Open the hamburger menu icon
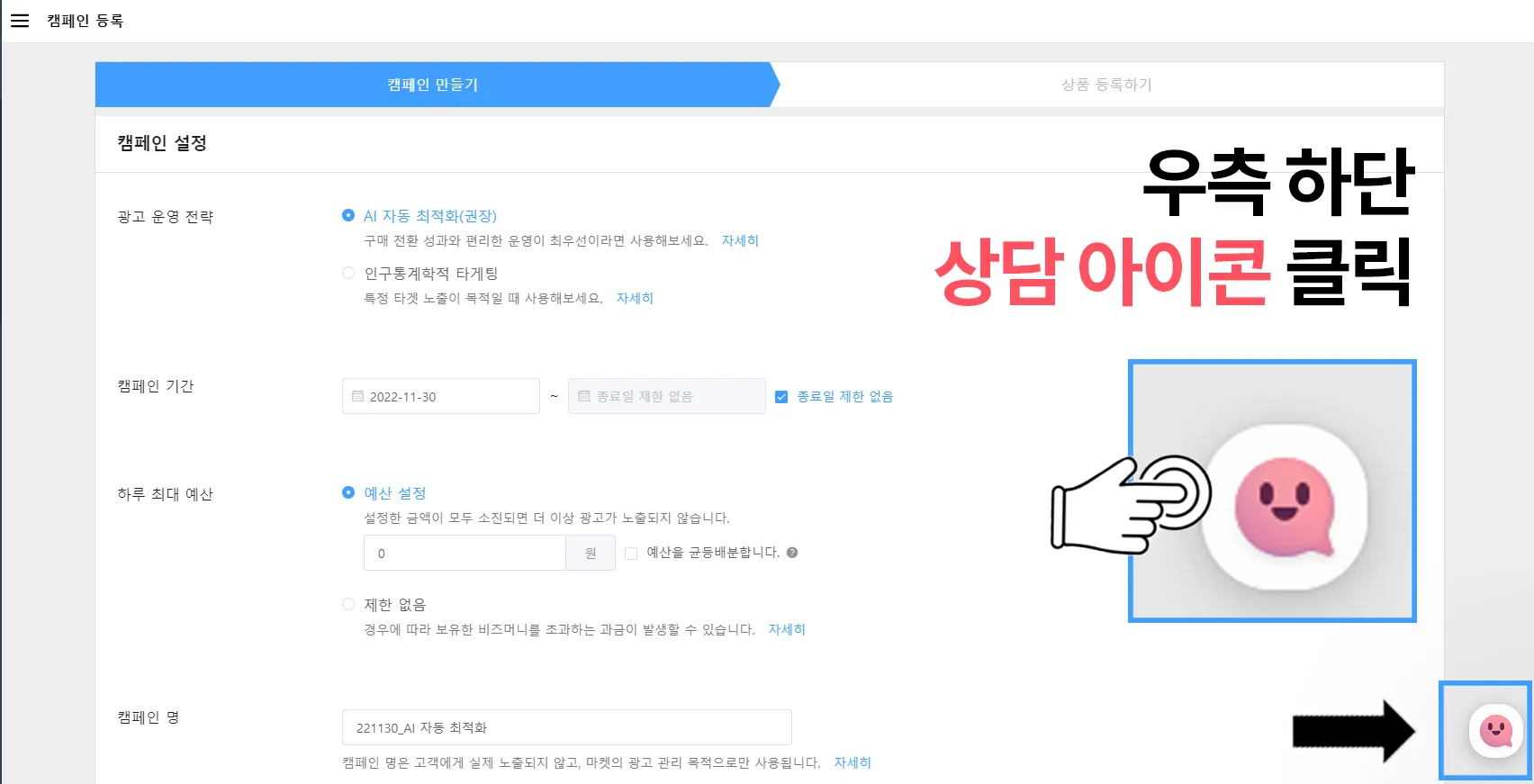The width and height of the screenshot is (1534, 784). pos(20,21)
